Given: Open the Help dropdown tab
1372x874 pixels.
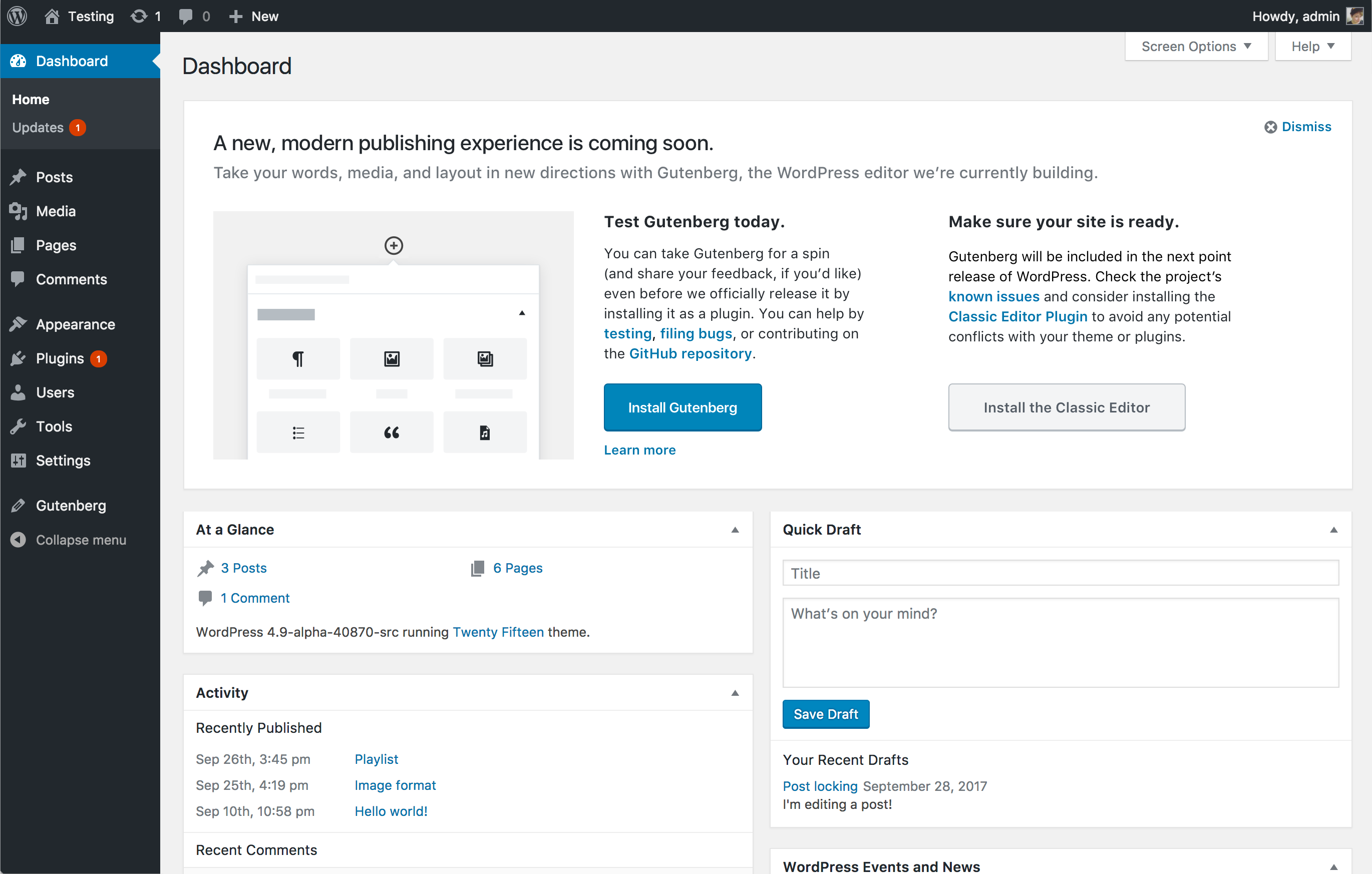Looking at the screenshot, I should [1313, 46].
